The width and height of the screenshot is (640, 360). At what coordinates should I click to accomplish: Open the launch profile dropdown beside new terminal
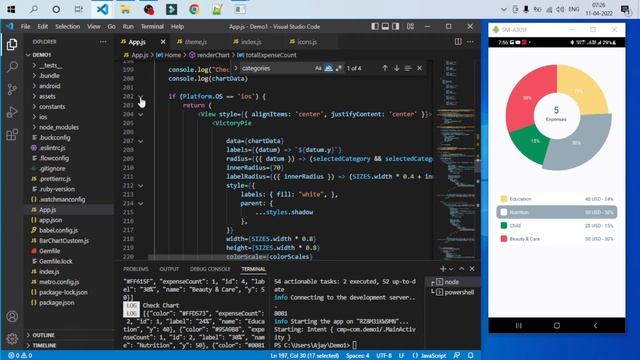[x=451, y=269]
